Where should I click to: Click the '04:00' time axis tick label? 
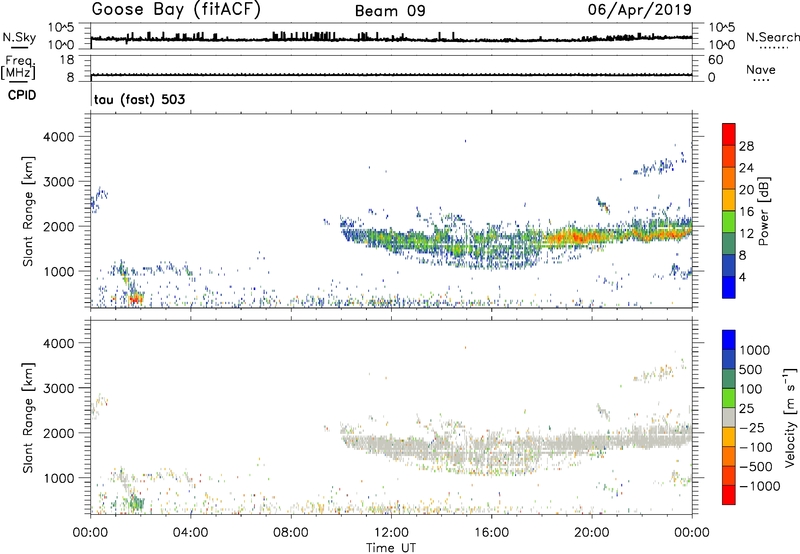tap(190, 533)
